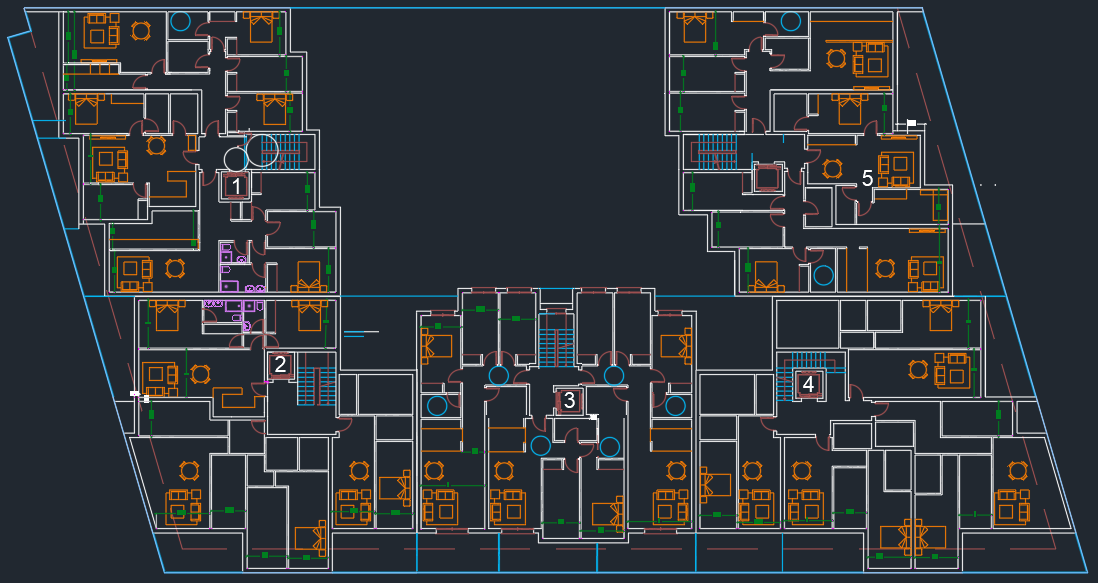Select the small white circle above elevator 1
Screen dimensions: 1098x583
coord(234,159)
